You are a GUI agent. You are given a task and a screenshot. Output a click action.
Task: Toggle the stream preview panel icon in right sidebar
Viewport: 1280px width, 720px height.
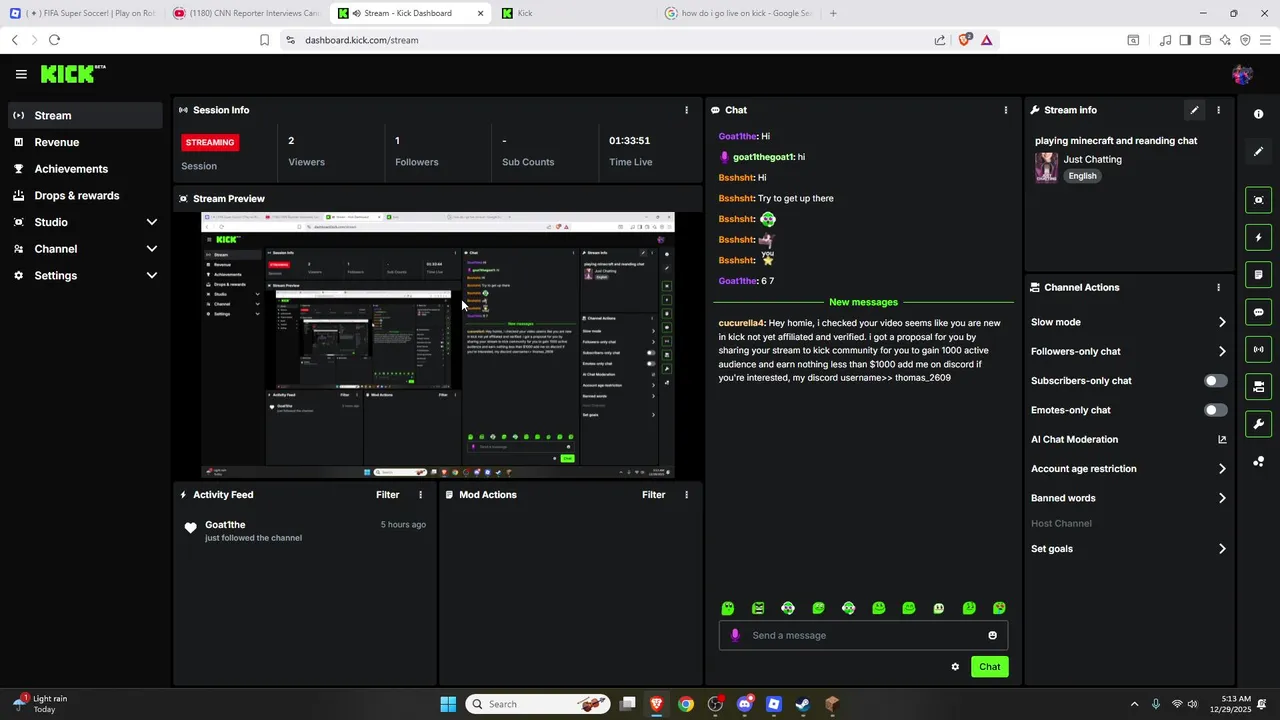pos(1258,200)
